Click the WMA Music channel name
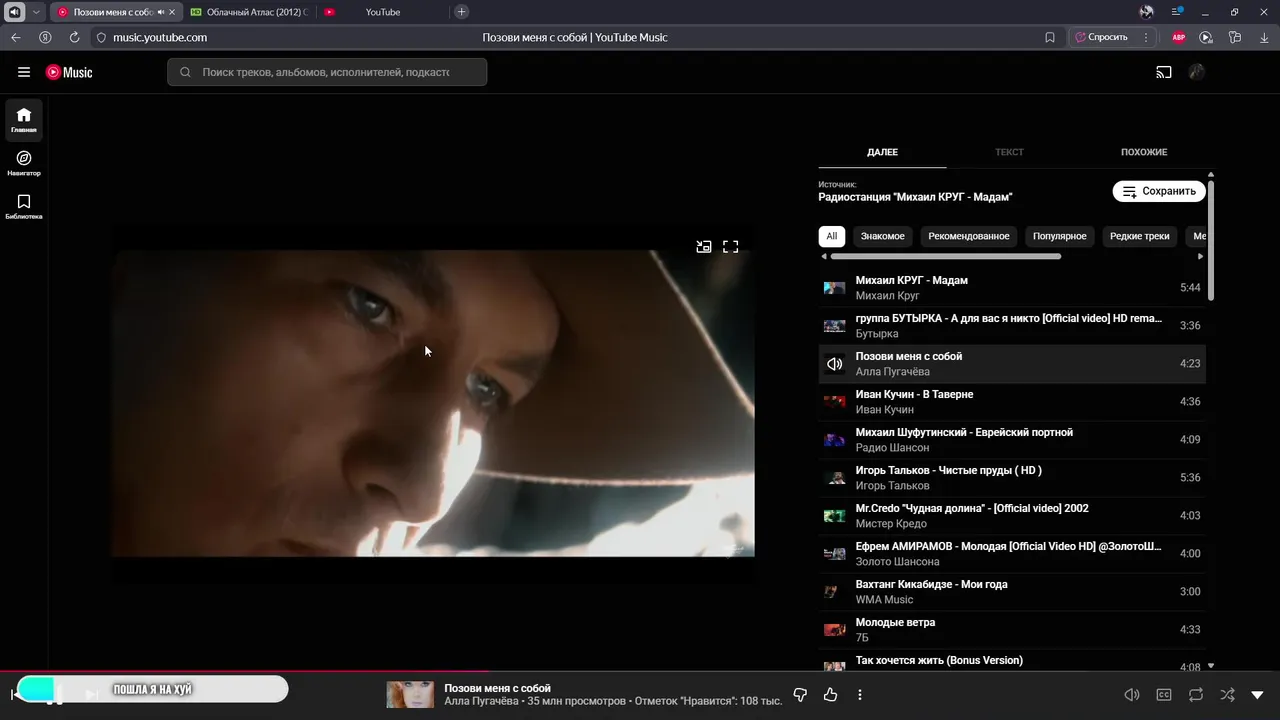1280x720 pixels. [x=884, y=600]
